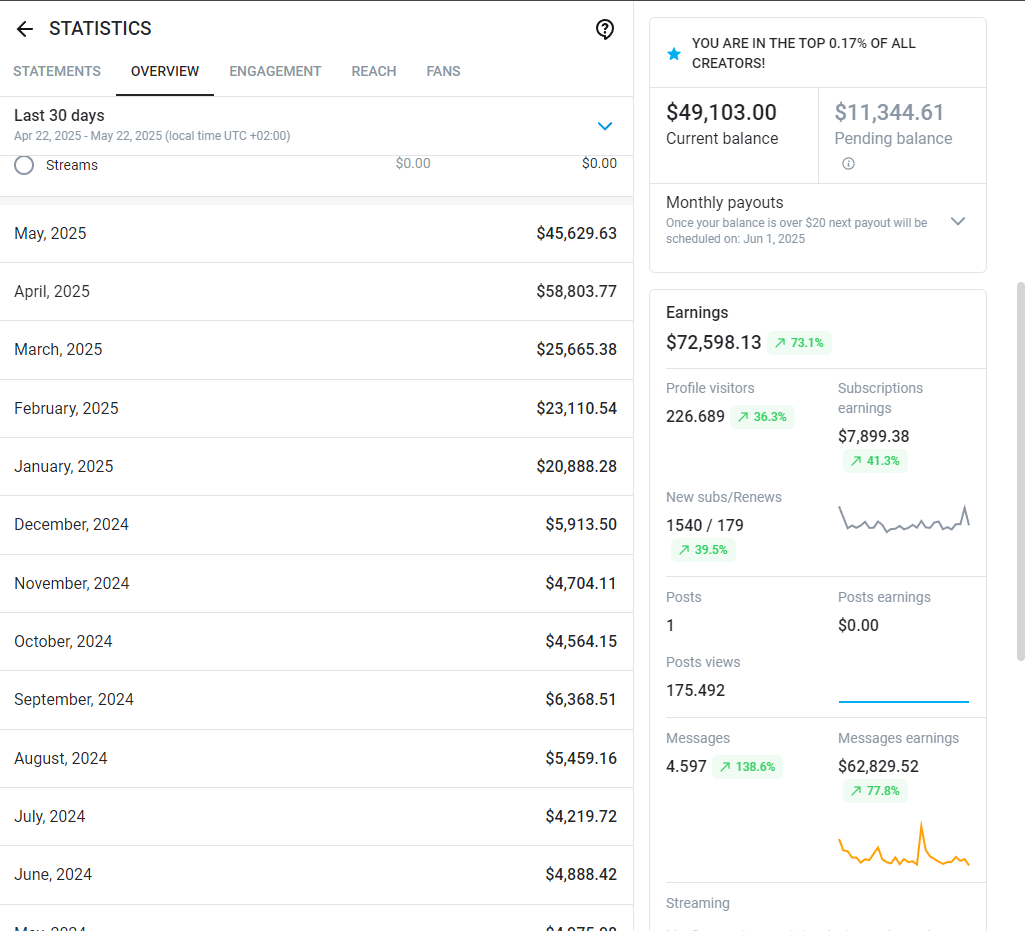Click the December, 2024 row
The width and height of the screenshot is (1025, 931).
tap(316, 525)
